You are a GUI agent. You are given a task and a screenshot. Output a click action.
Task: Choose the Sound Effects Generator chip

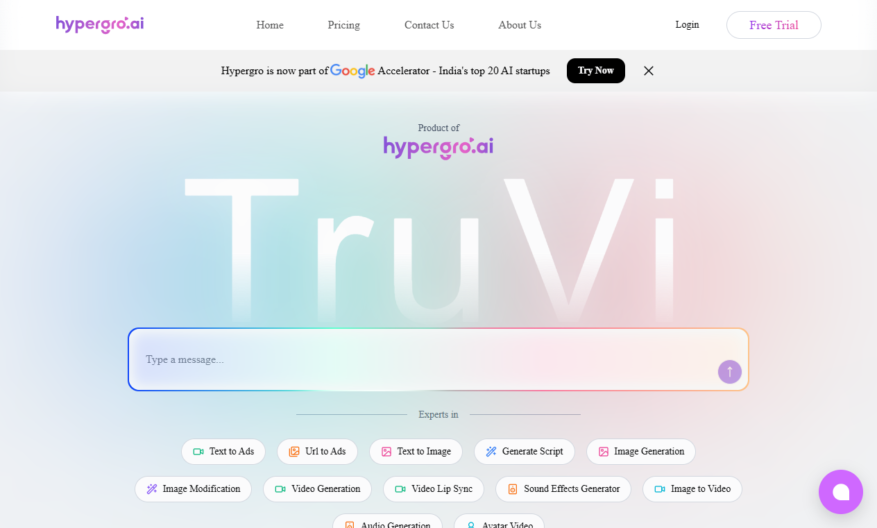(x=563, y=489)
